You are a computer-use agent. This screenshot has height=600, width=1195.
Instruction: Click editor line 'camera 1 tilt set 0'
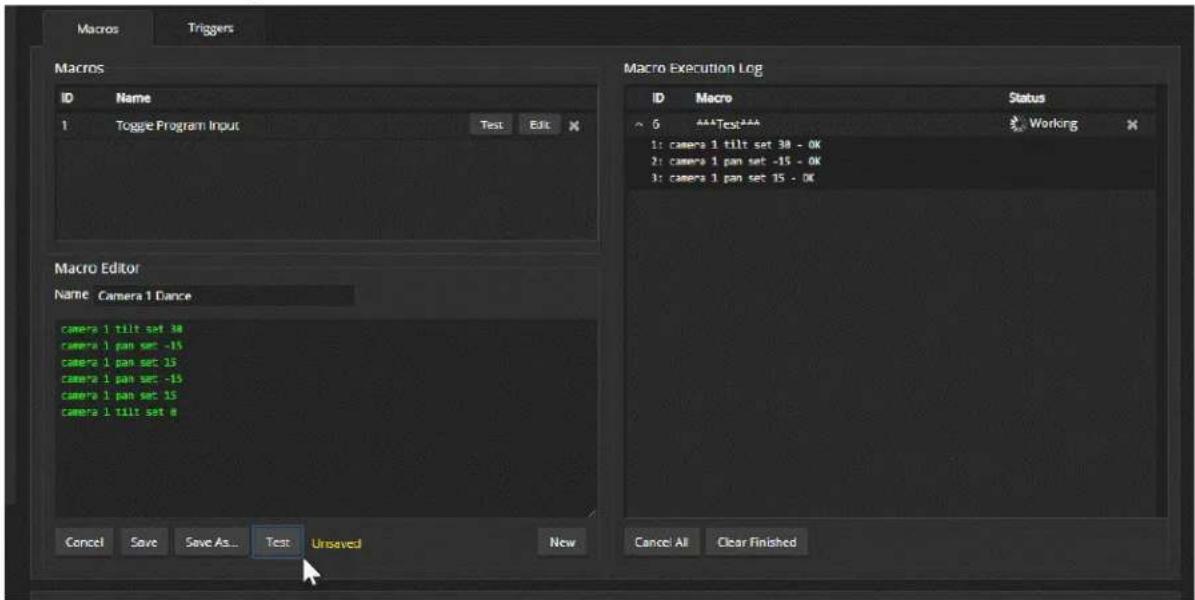(120, 412)
